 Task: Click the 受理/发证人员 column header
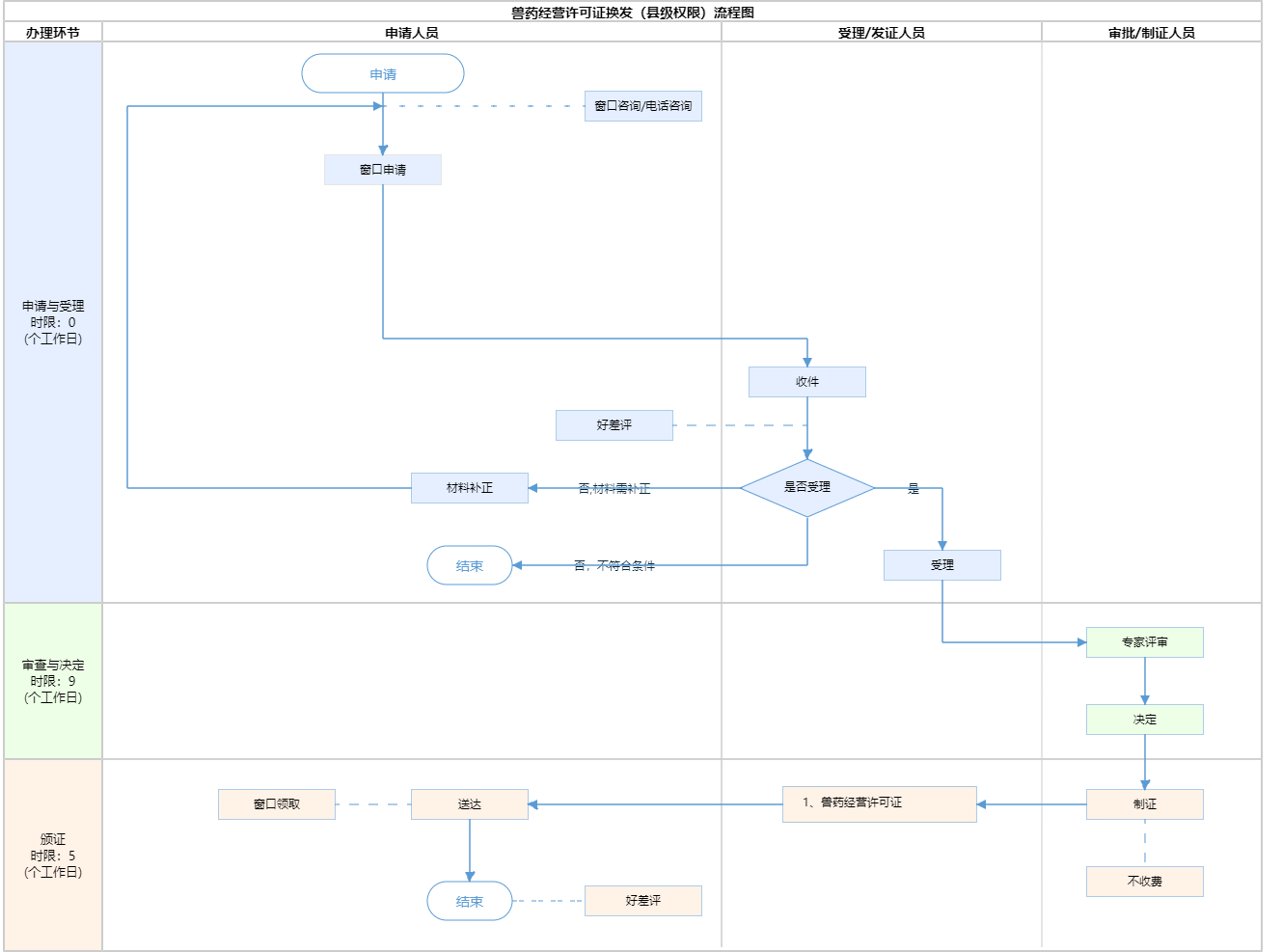881,33
